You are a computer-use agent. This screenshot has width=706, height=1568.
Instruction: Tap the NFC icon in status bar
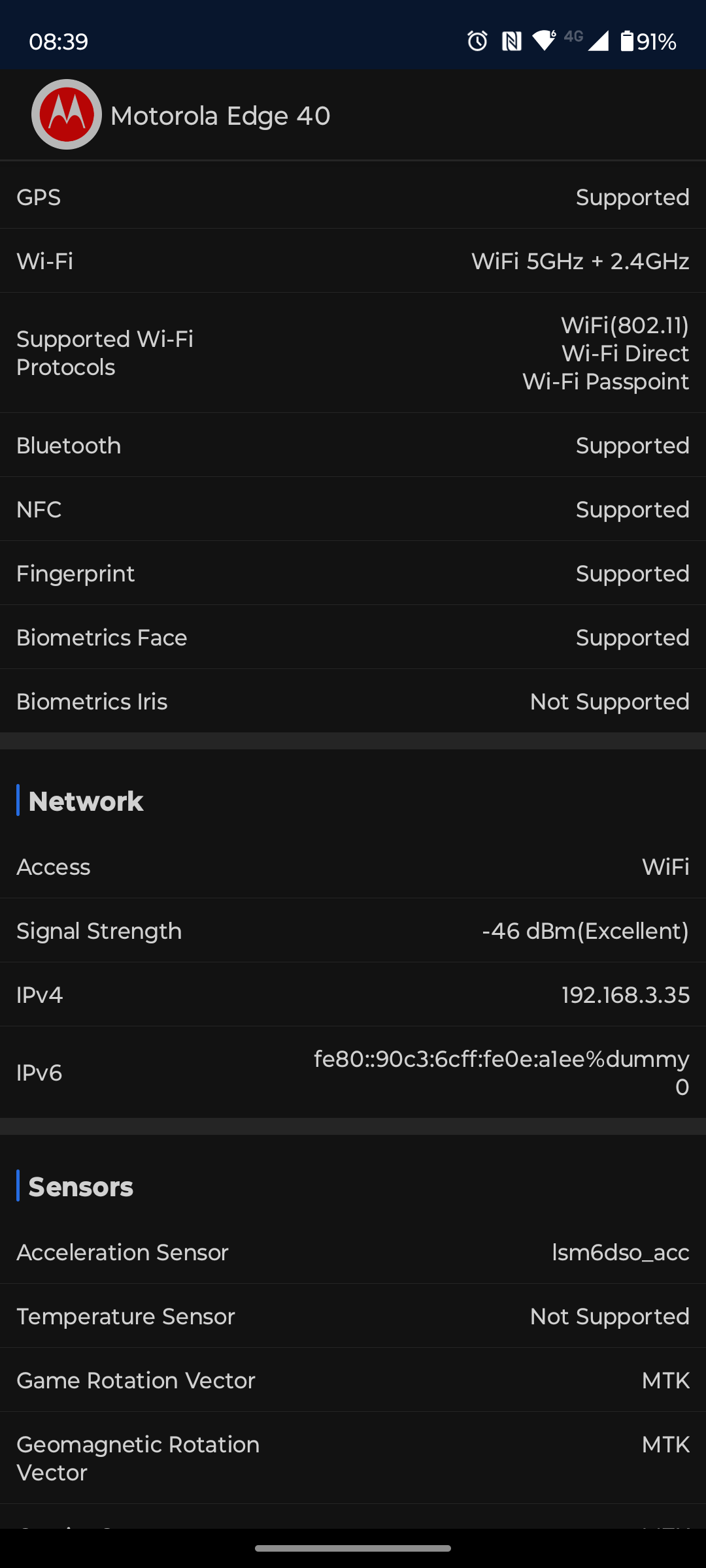511,42
